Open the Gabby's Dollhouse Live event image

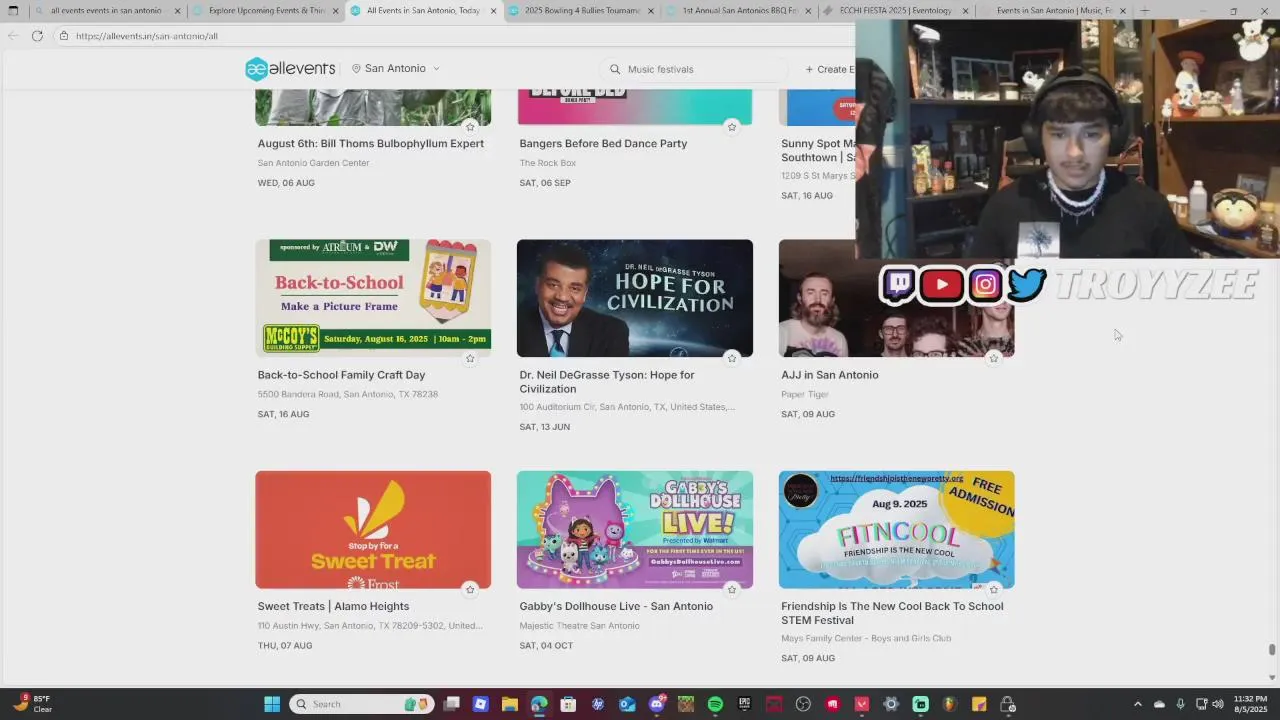point(635,530)
